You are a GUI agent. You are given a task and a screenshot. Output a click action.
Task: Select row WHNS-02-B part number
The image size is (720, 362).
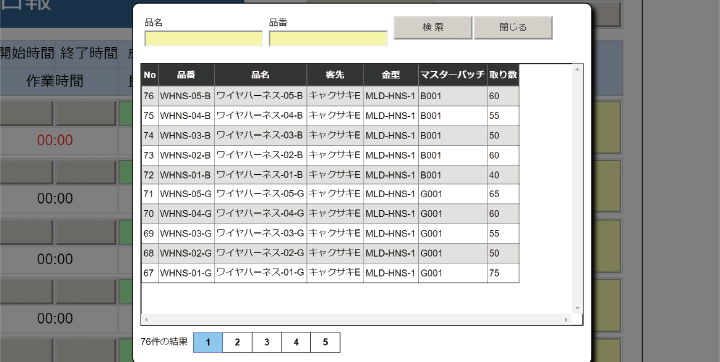pos(185,155)
